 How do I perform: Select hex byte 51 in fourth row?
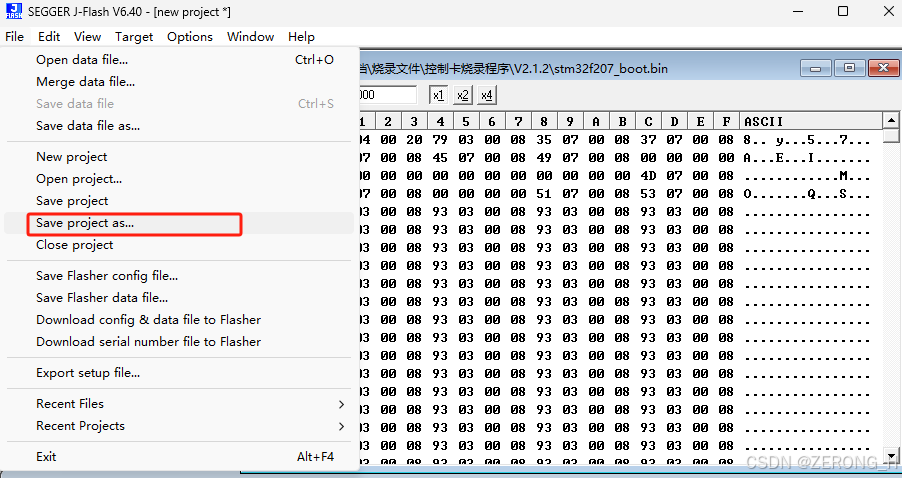[544, 194]
